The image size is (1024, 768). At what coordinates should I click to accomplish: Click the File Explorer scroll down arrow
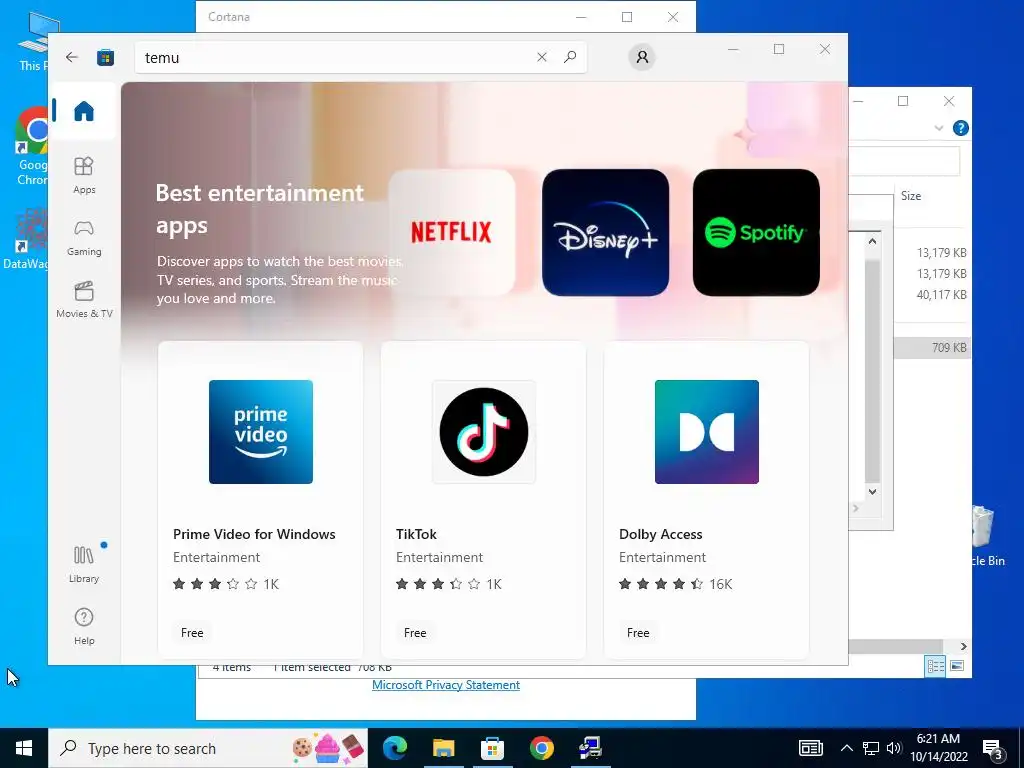(x=872, y=491)
